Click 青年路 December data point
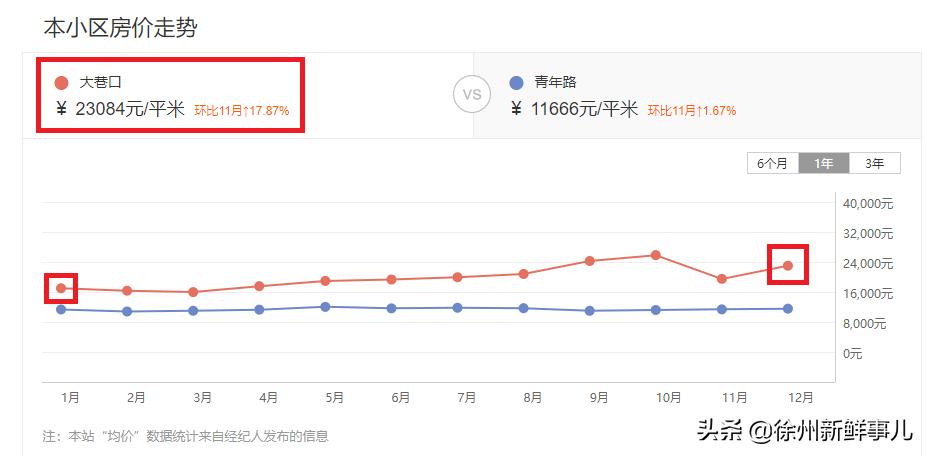This screenshot has width=927, height=456. [x=788, y=309]
